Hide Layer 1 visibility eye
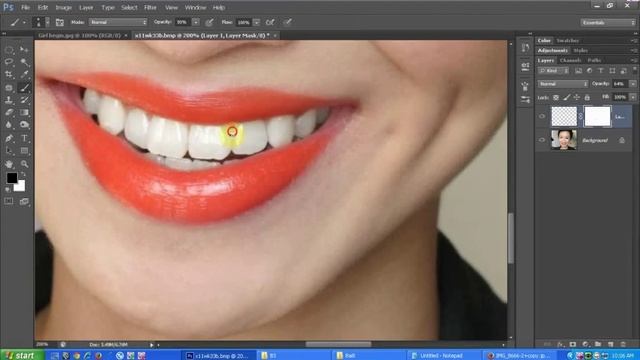 542,116
